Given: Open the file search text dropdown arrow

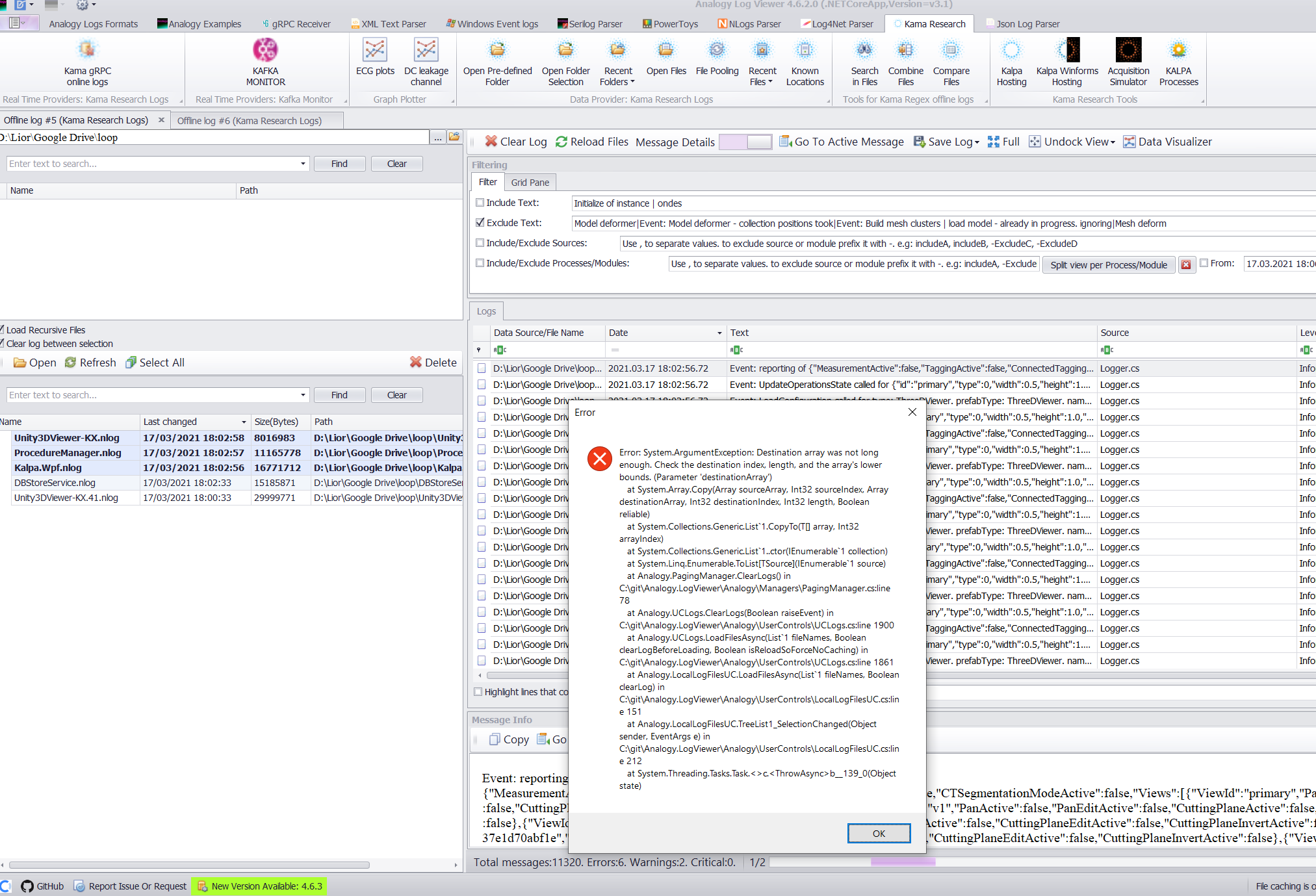Looking at the screenshot, I should click(303, 395).
